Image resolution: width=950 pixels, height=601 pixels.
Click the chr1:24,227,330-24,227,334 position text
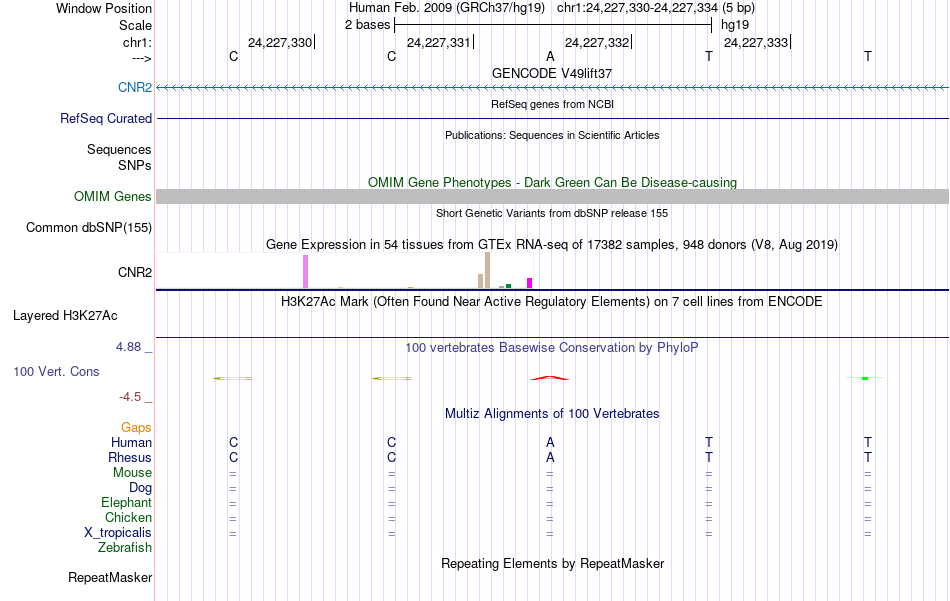click(637, 8)
